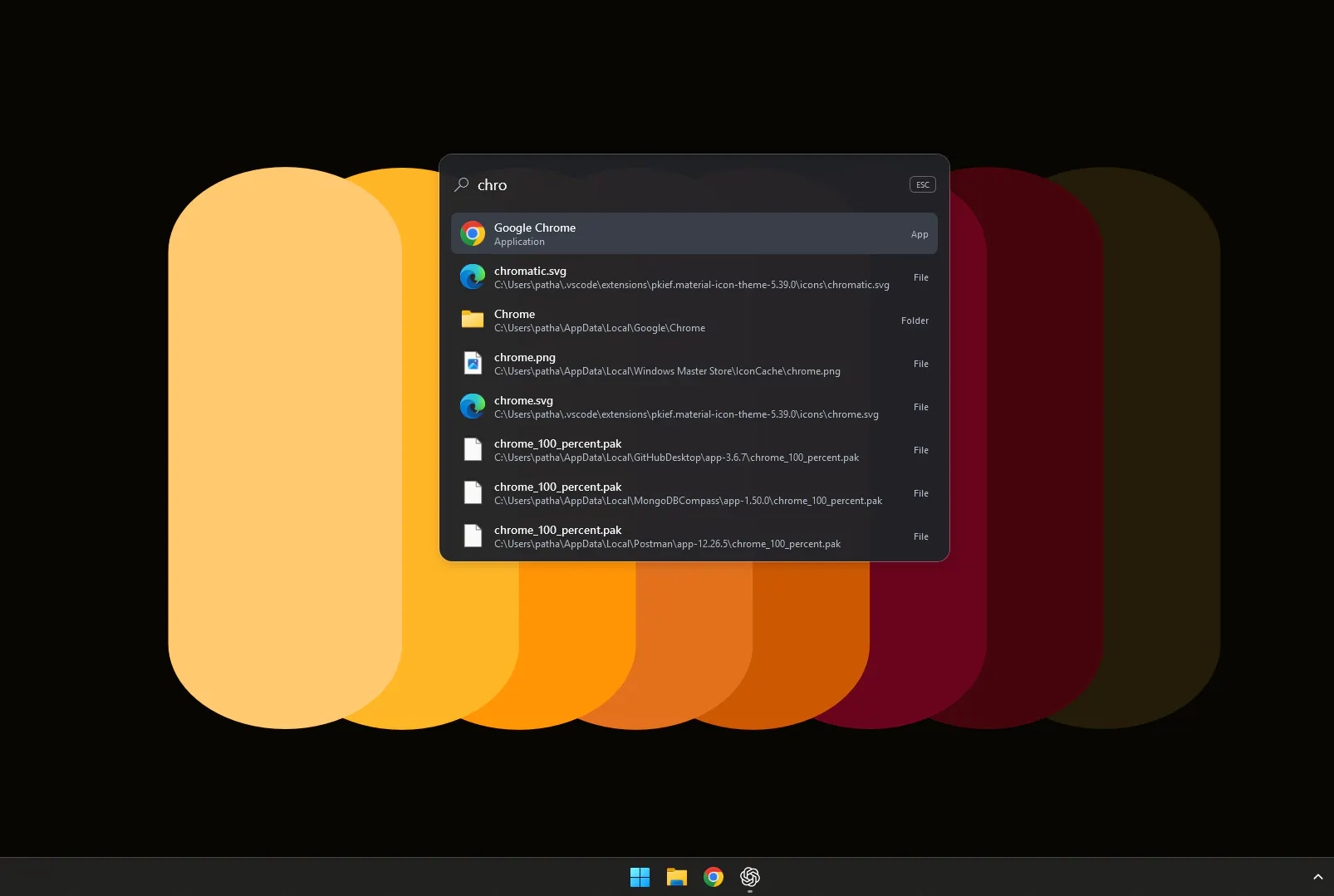Click the path ending in Postman\app-12.26.5\chrome_100_percent.pak
The height and width of the screenshot is (896, 1334).
coord(667,544)
